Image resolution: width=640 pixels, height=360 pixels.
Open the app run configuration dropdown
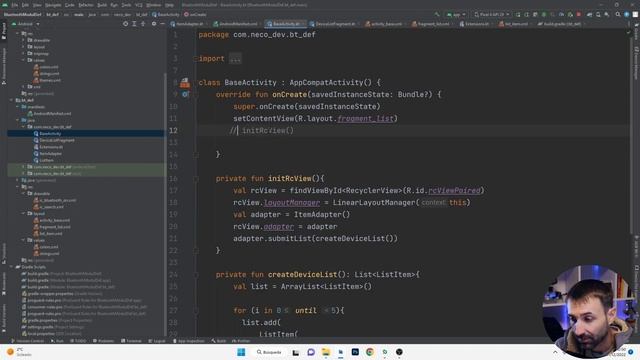click(456, 15)
